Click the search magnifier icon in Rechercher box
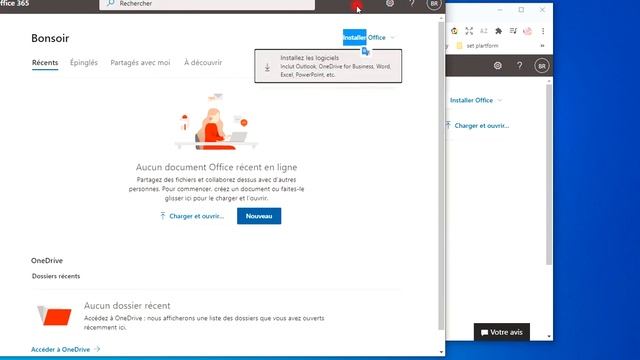The image size is (640, 360). click(x=110, y=3)
